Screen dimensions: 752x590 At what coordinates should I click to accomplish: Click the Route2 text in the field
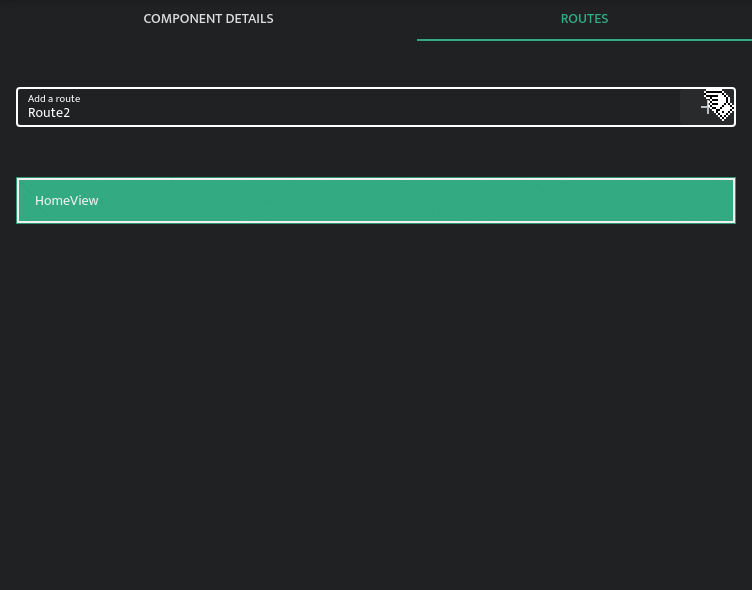point(49,113)
